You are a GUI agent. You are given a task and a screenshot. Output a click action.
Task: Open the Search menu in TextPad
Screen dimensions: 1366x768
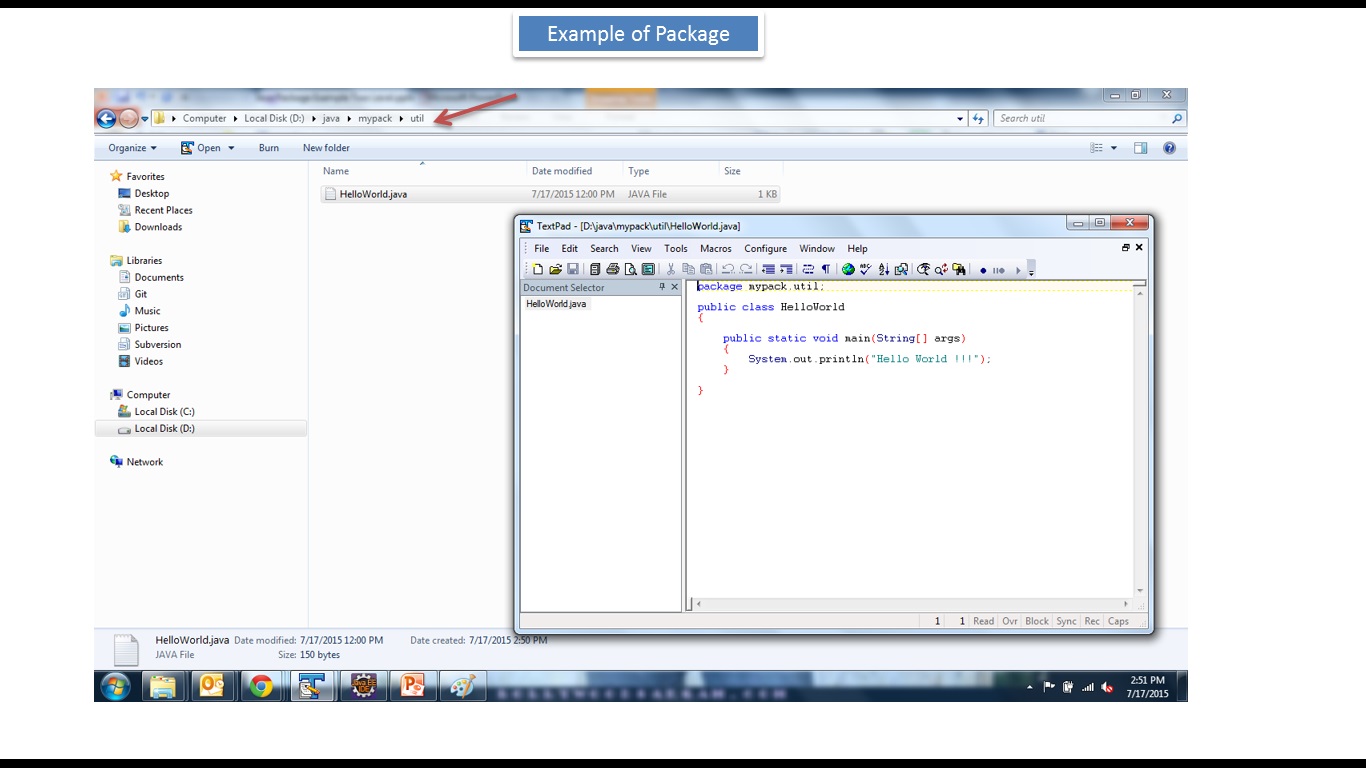604,248
